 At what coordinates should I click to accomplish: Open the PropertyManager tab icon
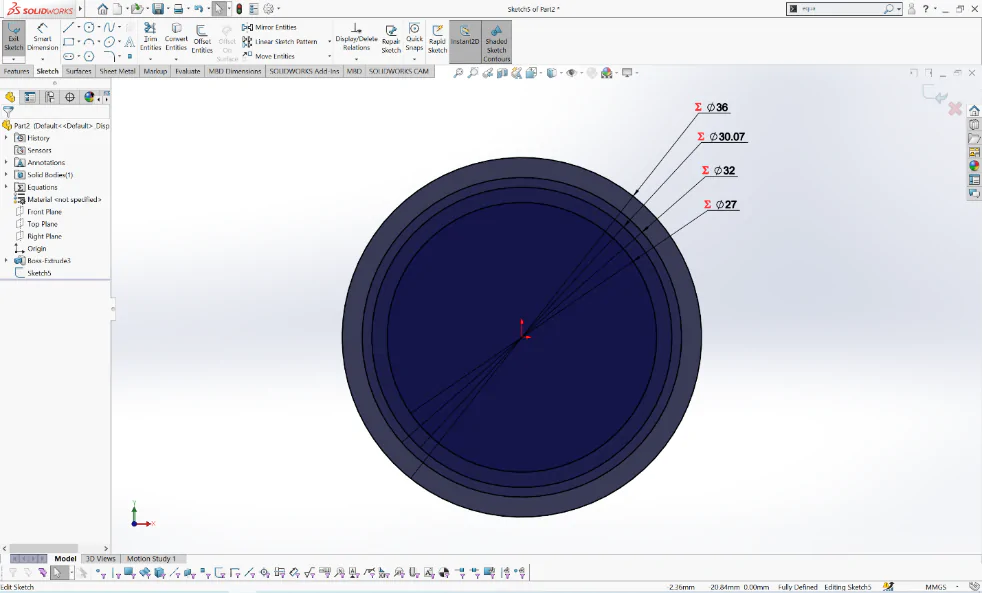tap(29, 97)
